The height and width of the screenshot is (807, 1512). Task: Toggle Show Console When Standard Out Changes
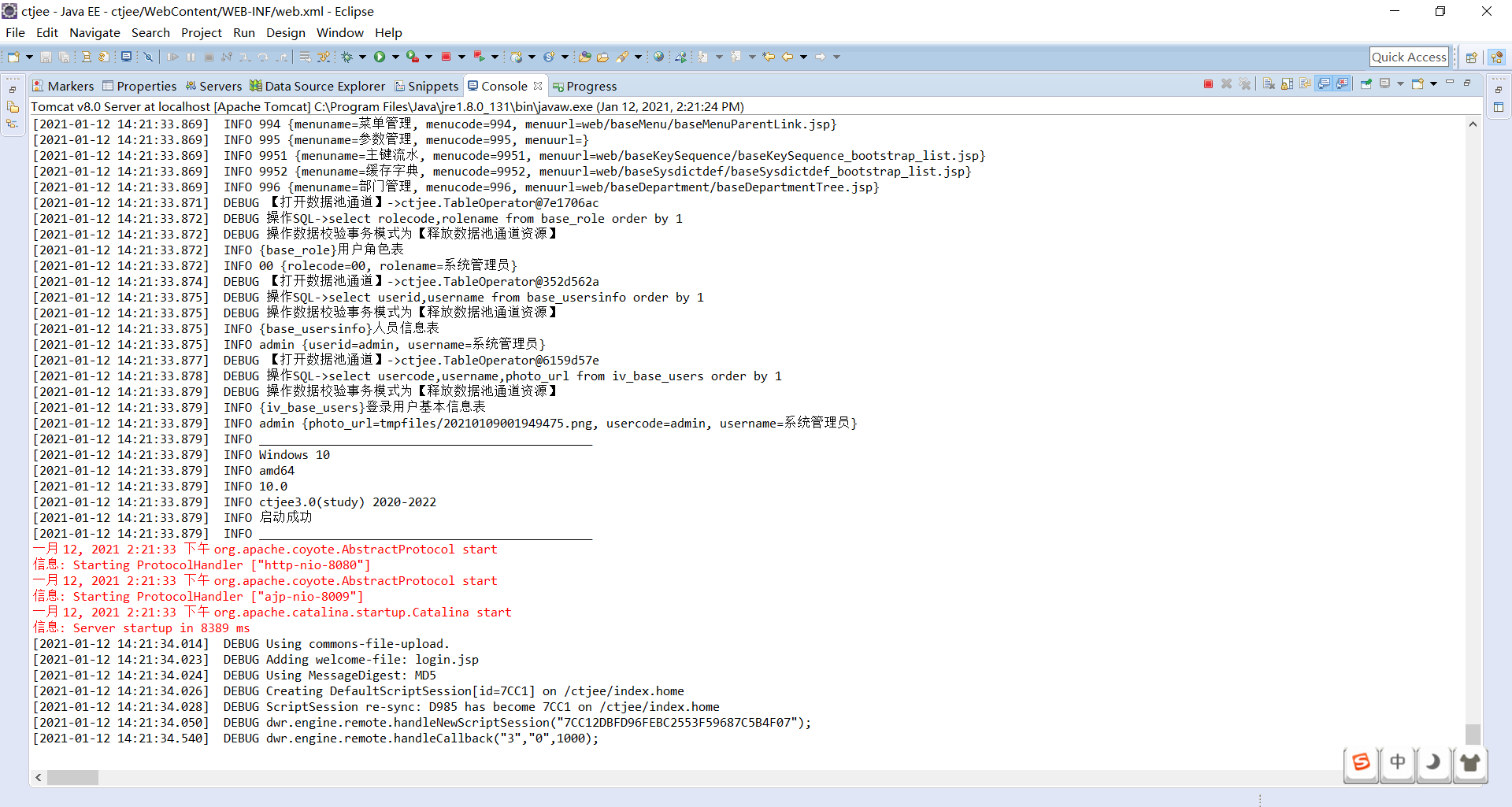pos(1324,83)
